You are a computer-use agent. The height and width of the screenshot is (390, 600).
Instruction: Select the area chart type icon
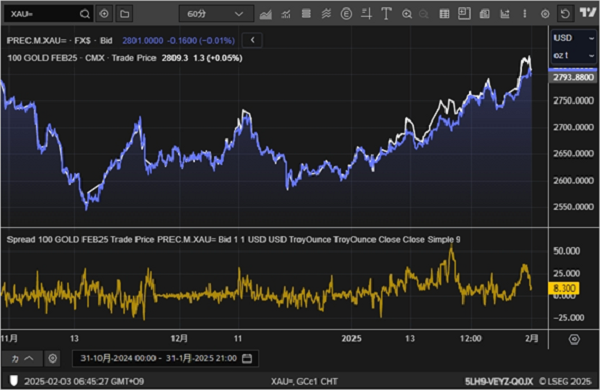(x=266, y=14)
